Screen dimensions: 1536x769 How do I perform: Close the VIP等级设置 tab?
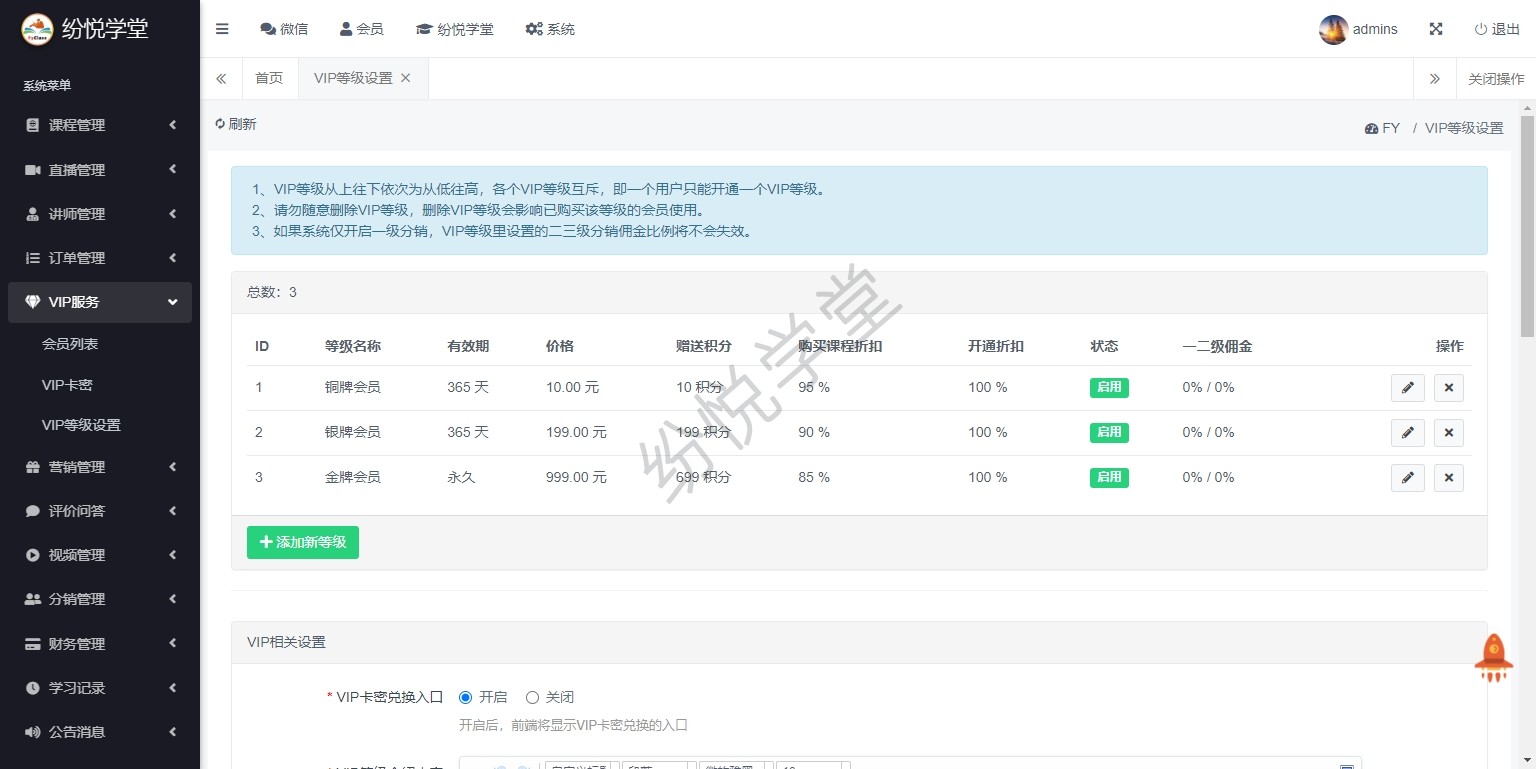coord(405,78)
